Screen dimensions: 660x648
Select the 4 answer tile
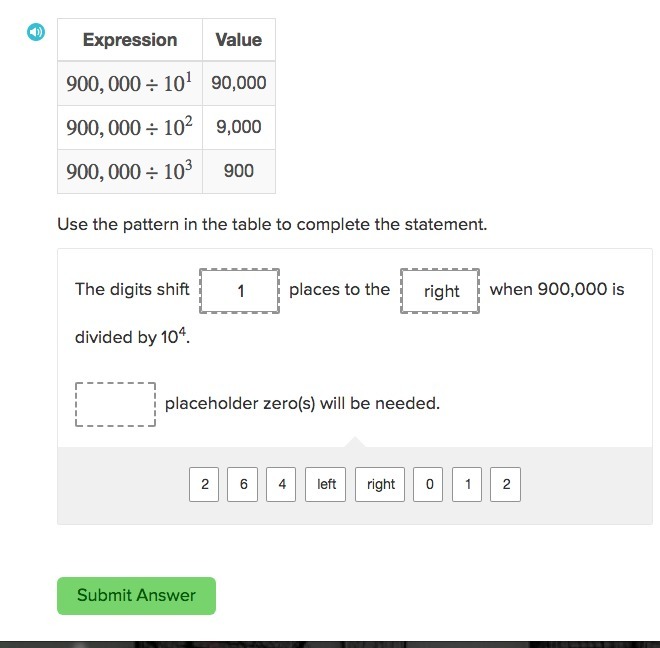(282, 485)
